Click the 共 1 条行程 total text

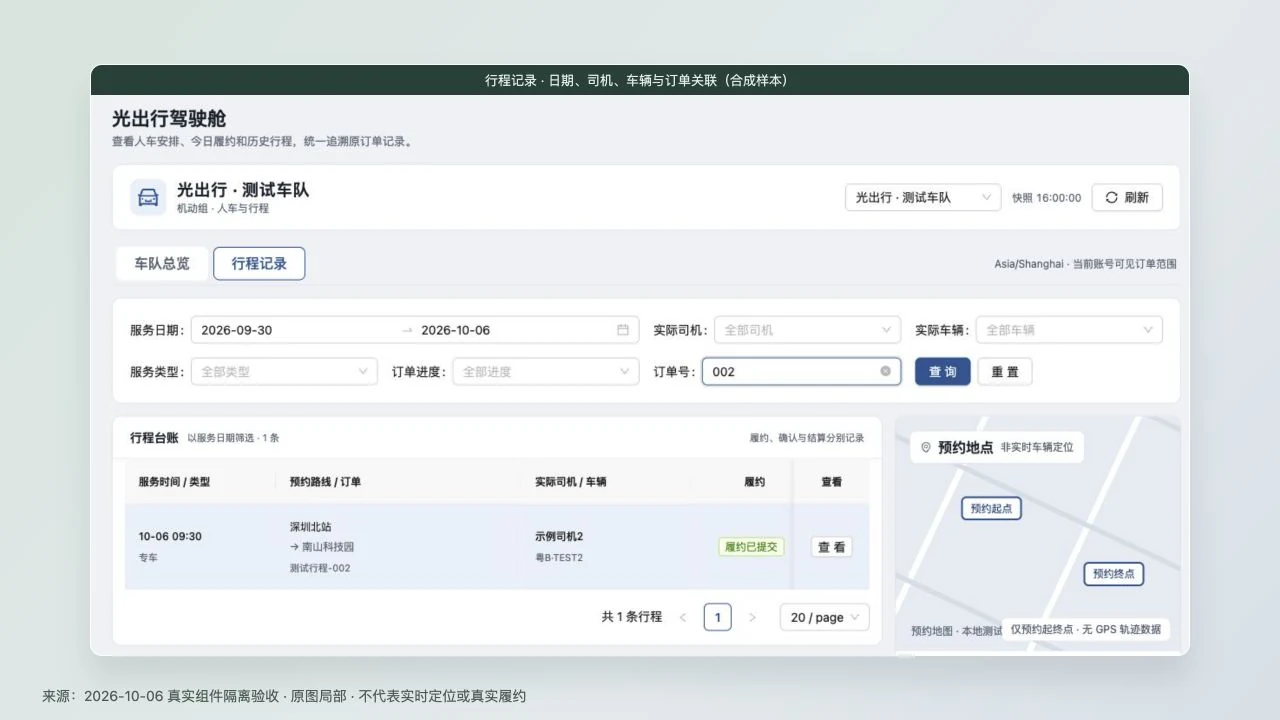(632, 617)
